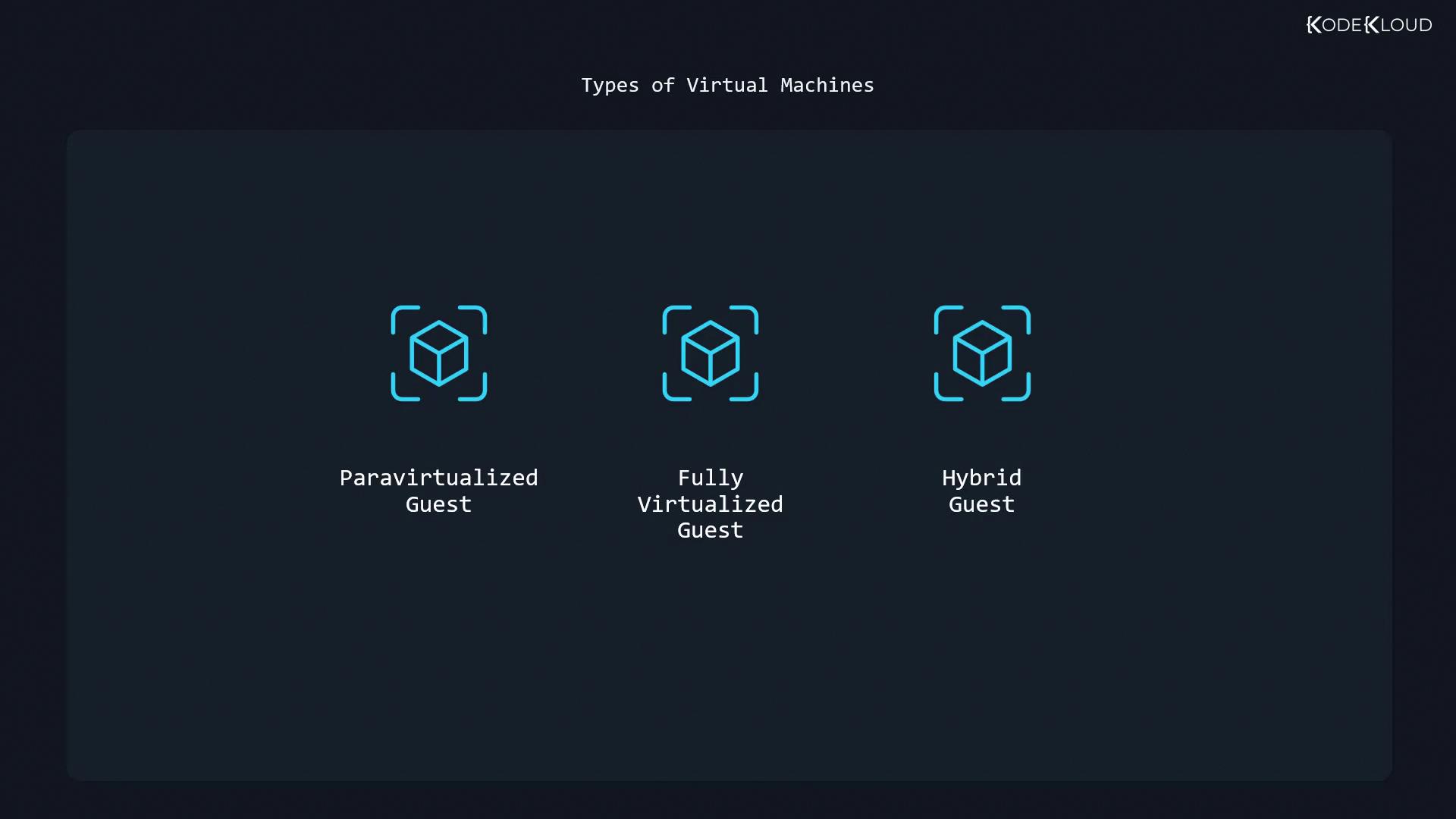Click 'Guest' under the Hybrid label
Image resolution: width=1456 pixels, height=819 pixels.
click(981, 504)
